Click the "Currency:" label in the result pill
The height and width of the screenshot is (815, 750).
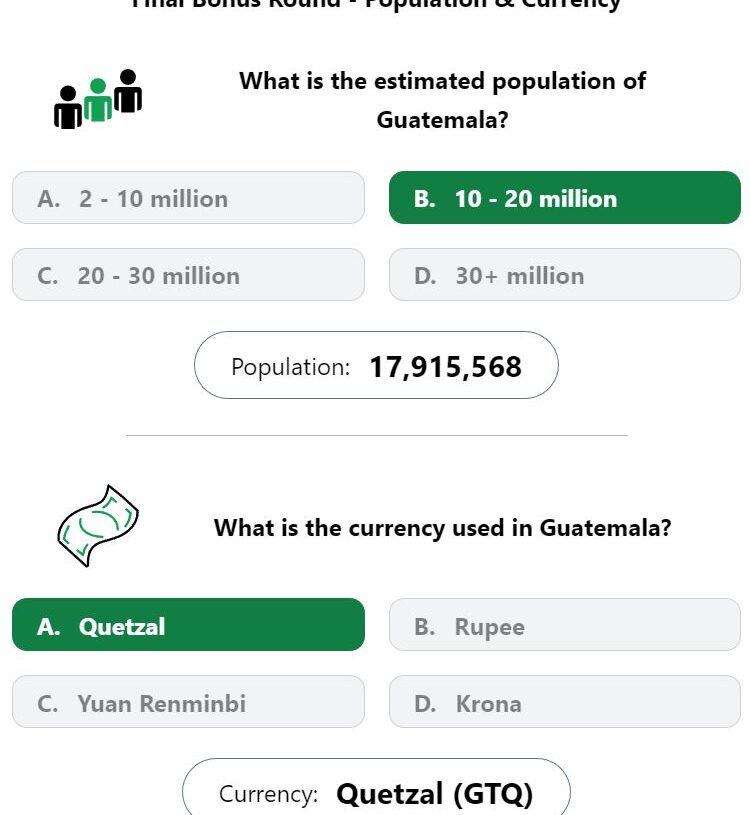click(x=268, y=794)
